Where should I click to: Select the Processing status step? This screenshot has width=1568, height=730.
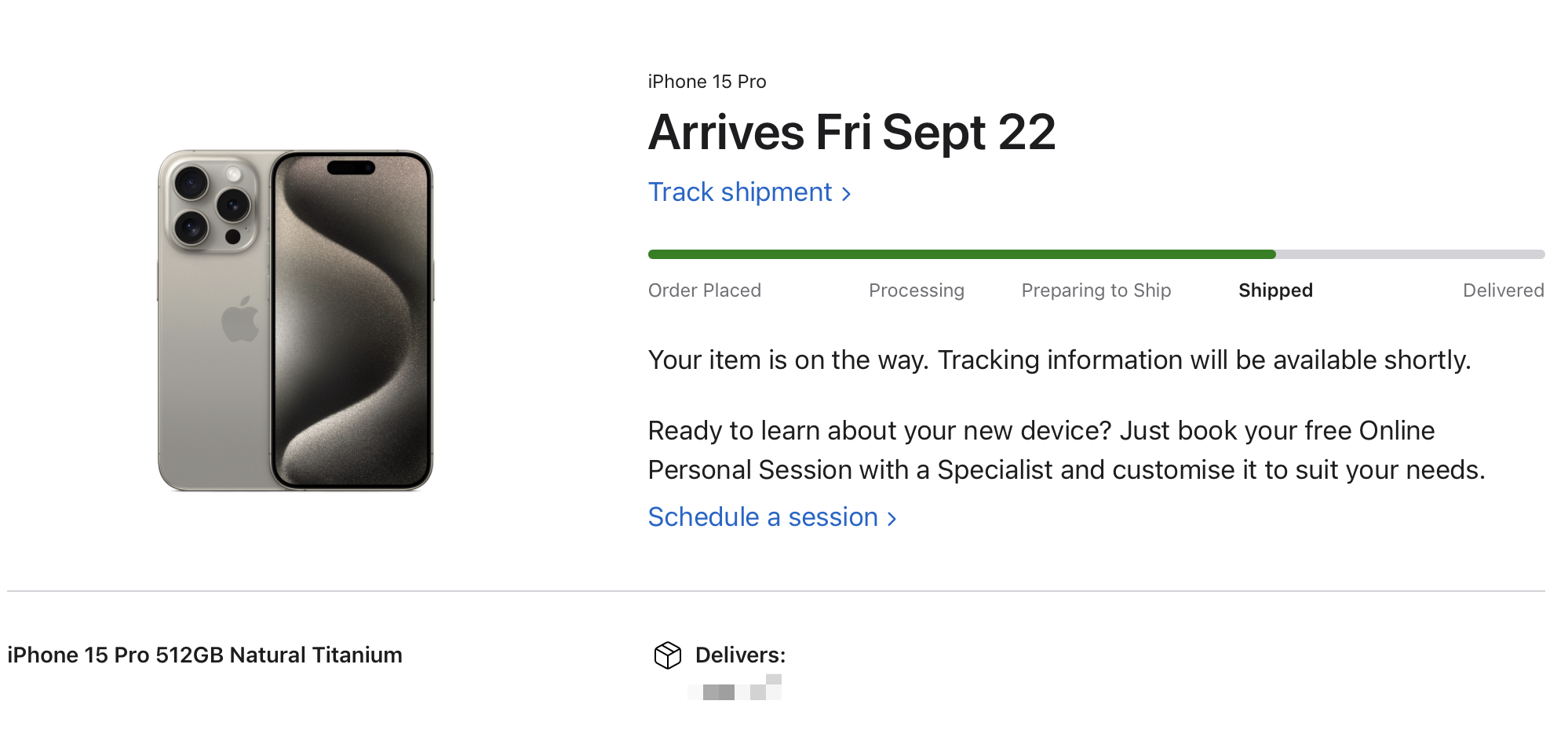click(x=917, y=290)
